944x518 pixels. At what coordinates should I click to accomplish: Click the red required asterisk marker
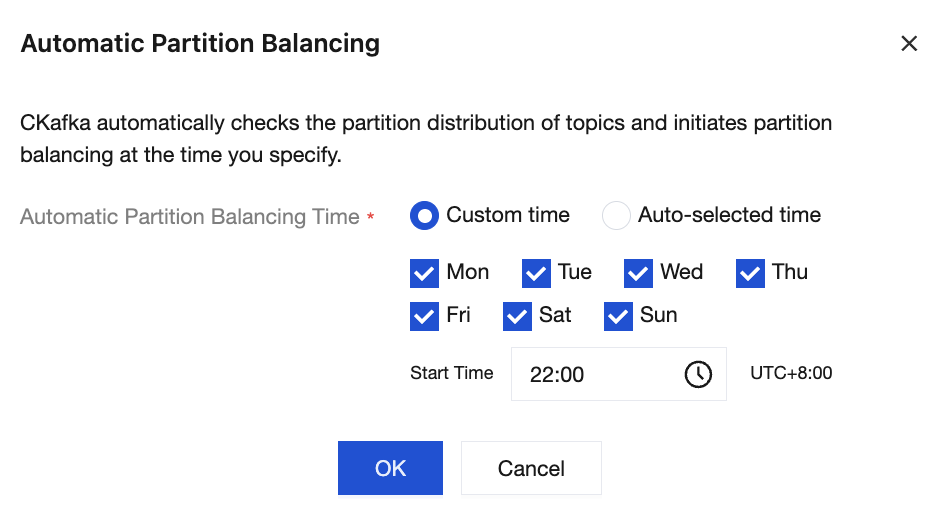371,216
